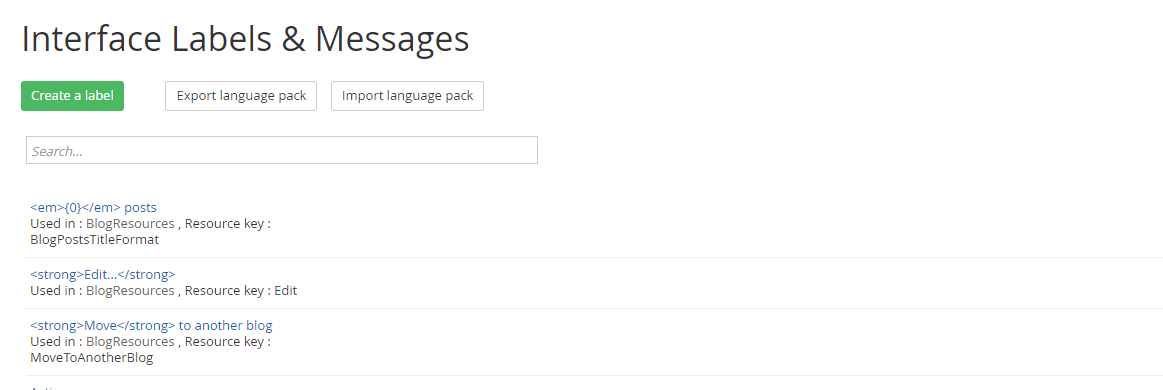Open the '<em>{0}</em> posts' label
Viewport: 1163px width, 390px height.
(93, 208)
